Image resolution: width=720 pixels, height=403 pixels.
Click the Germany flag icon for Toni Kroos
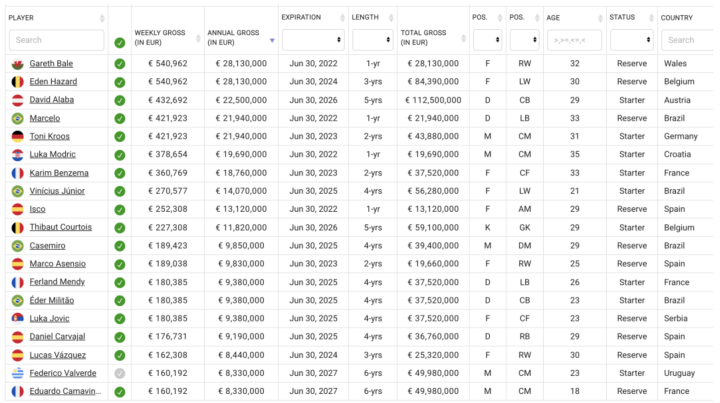[x=17, y=137]
